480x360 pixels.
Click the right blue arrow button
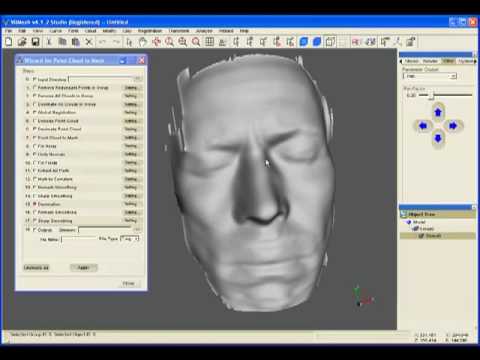pos(453,126)
